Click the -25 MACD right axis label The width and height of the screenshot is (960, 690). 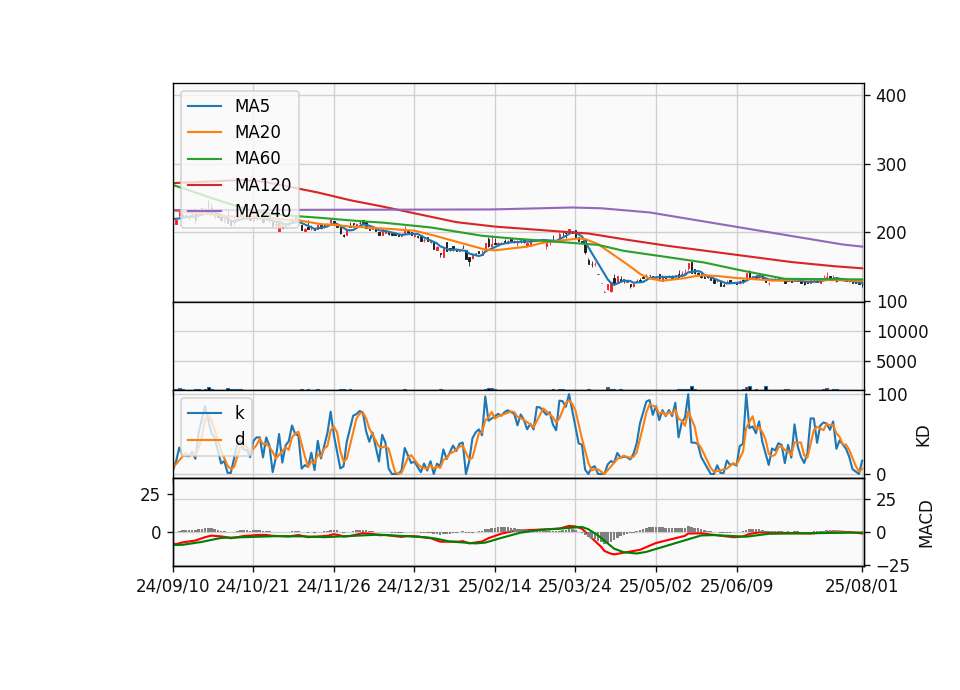(x=893, y=567)
